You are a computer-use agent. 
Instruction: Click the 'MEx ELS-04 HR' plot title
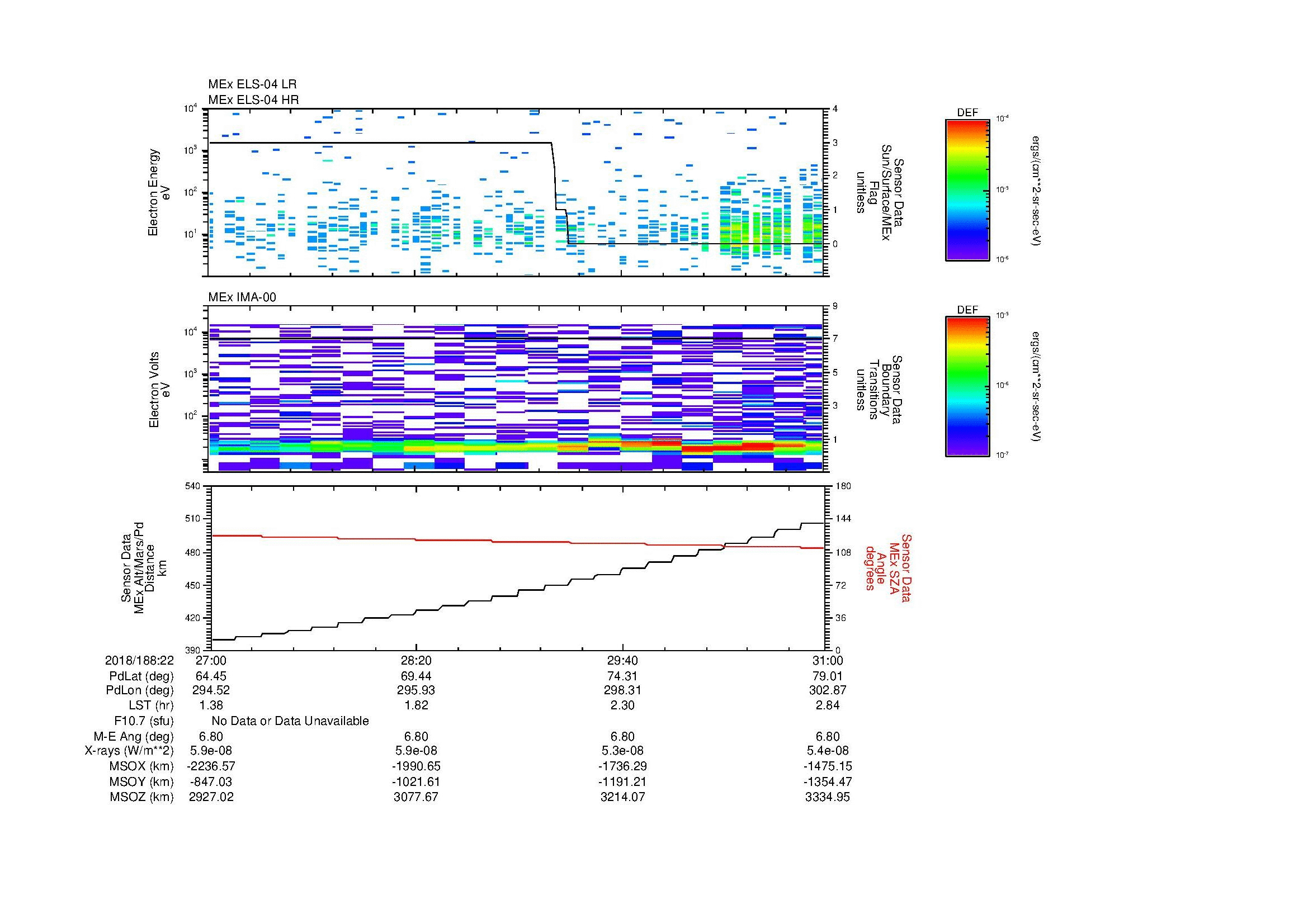[x=253, y=99]
